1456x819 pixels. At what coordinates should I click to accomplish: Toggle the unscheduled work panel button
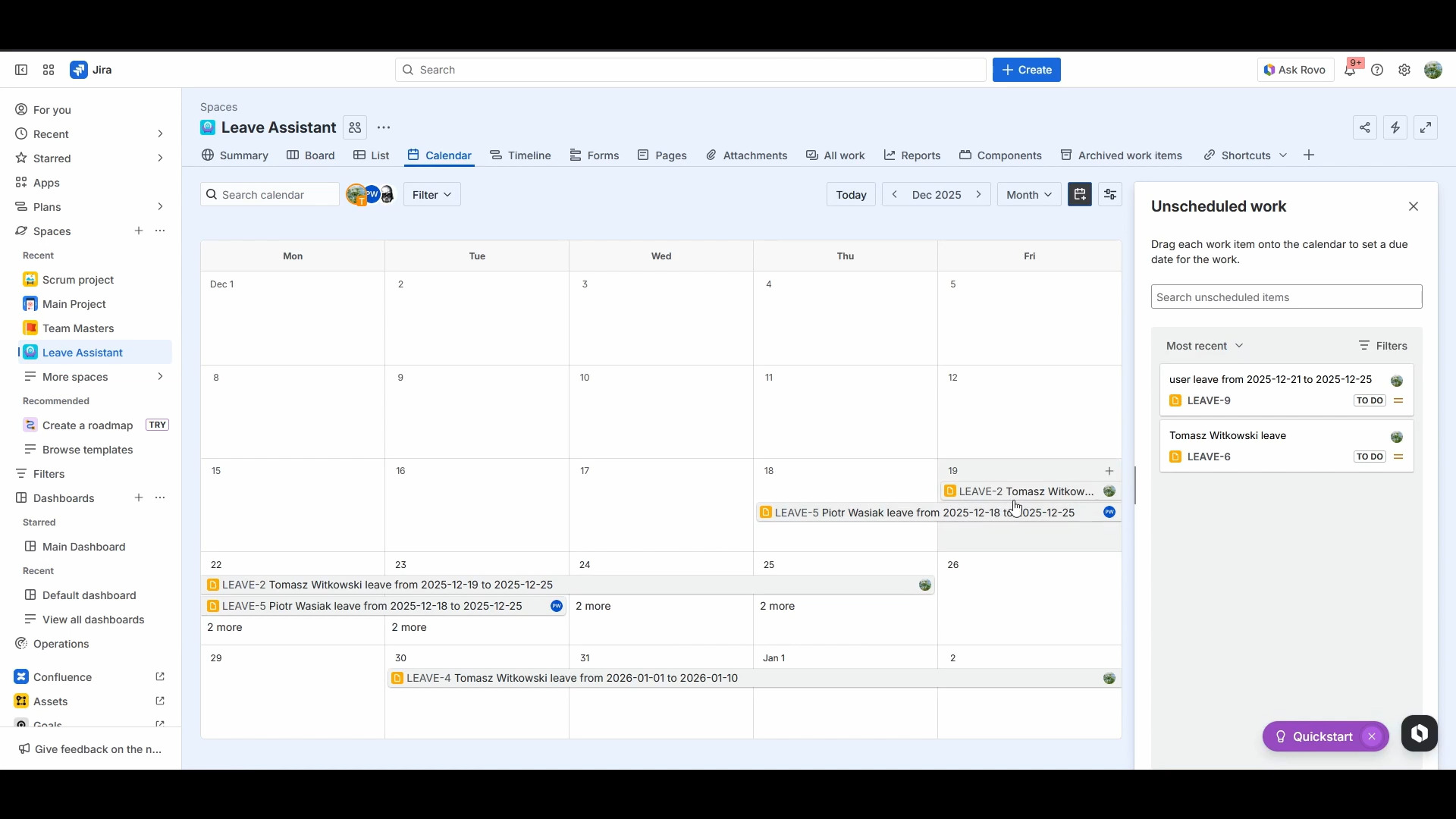1080,195
